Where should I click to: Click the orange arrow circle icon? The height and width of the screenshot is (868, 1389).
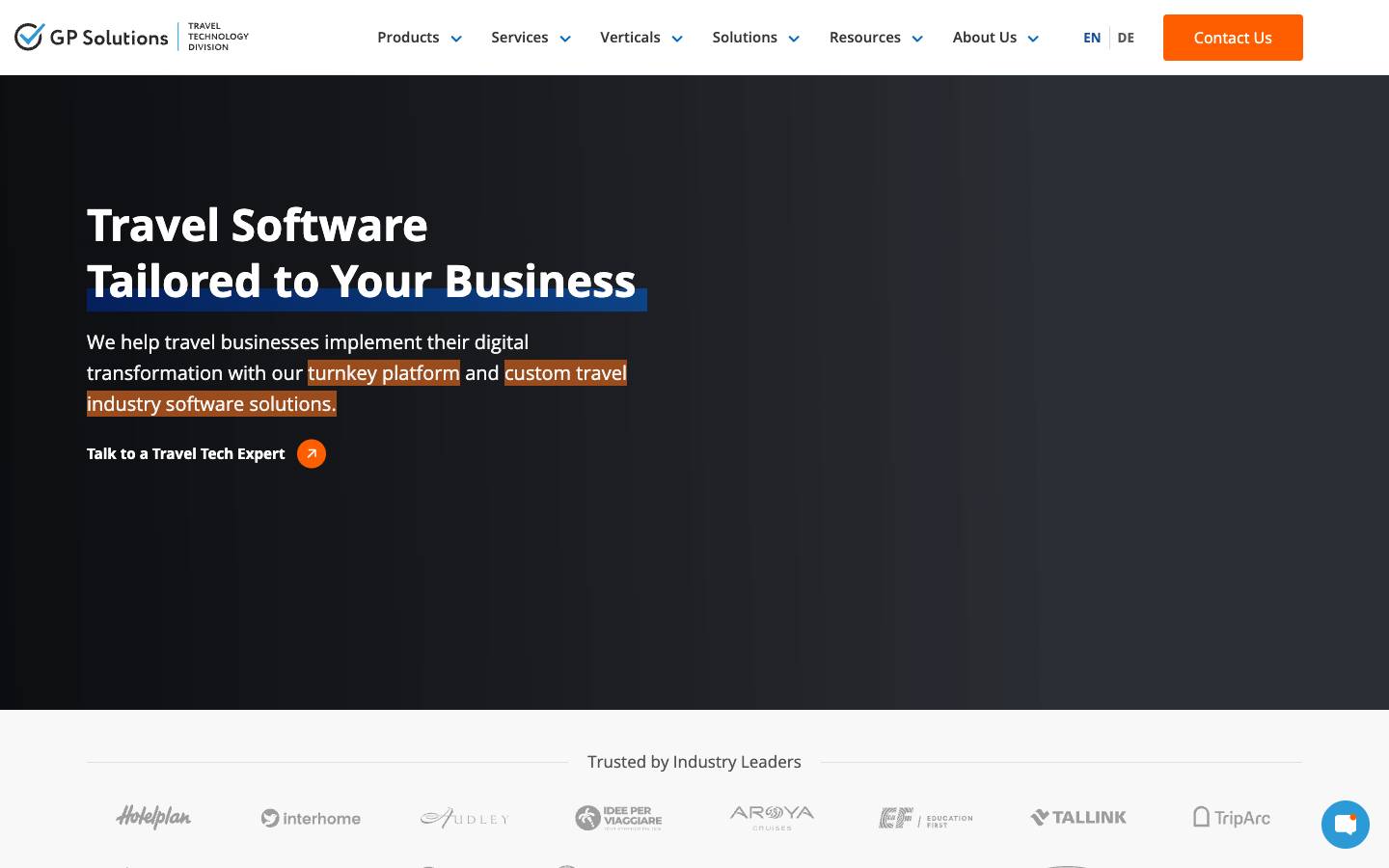coord(312,453)
